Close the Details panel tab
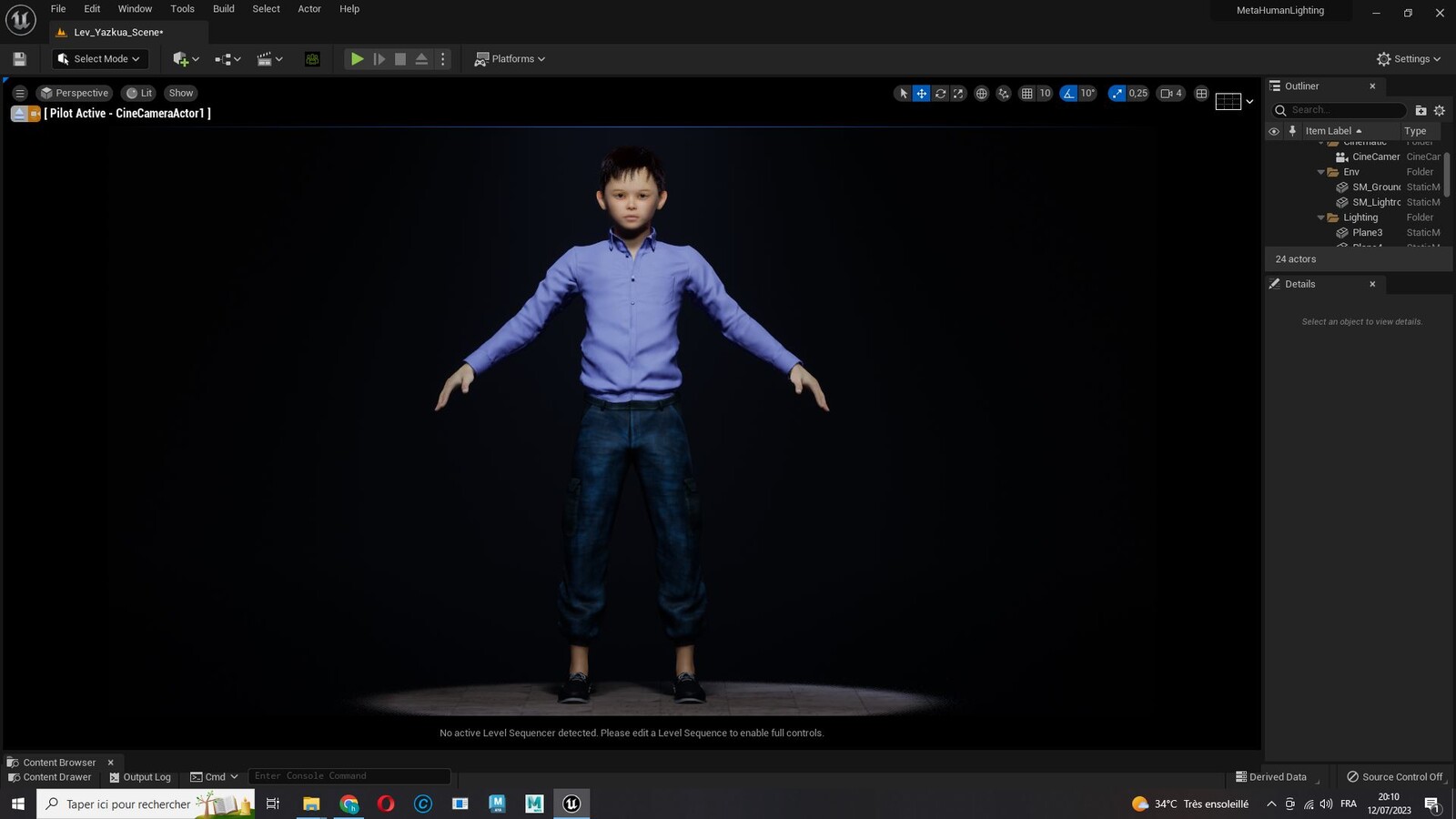 pos(1372,284)
